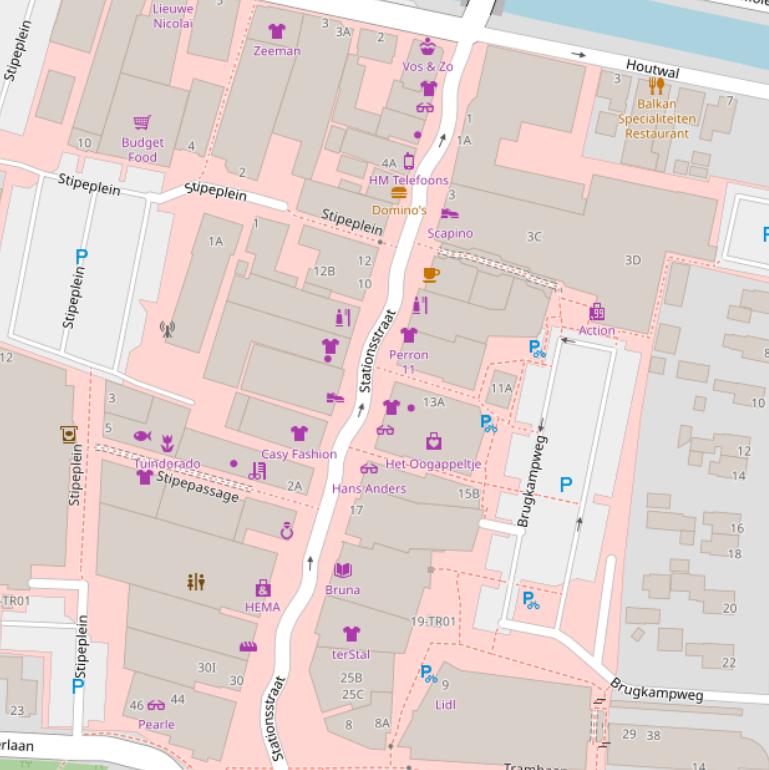Click the Houtwal street name label
The width and height of the screenshot is (769, 770).
tap(655, 72)
